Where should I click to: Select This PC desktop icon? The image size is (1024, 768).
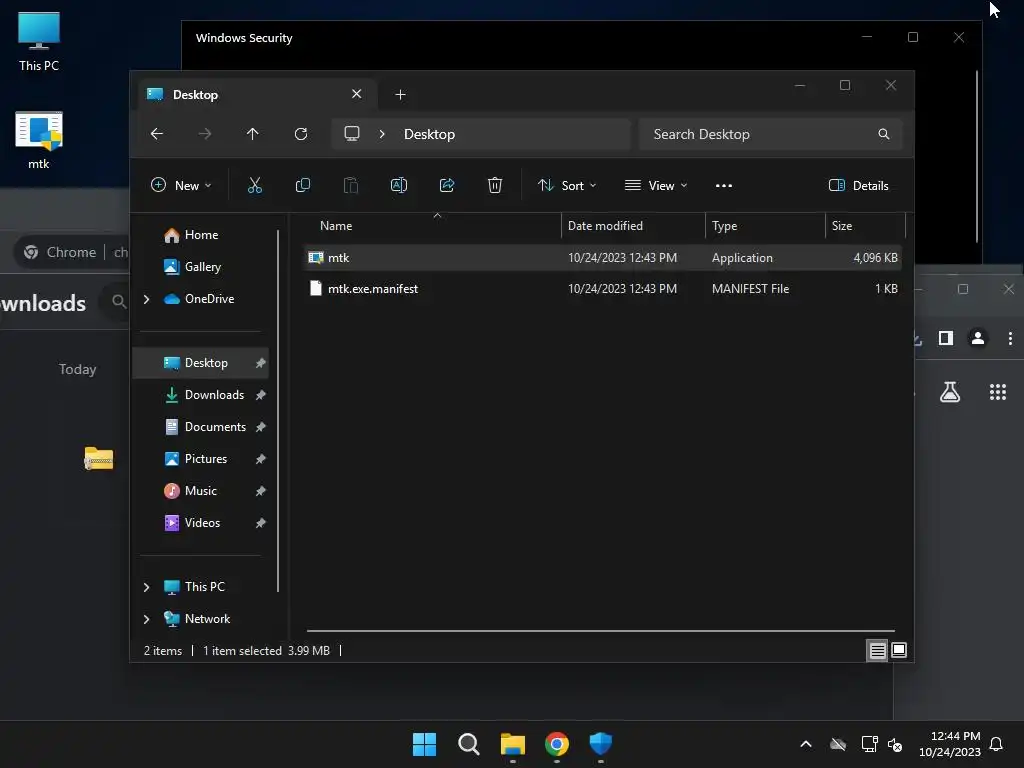39,42
